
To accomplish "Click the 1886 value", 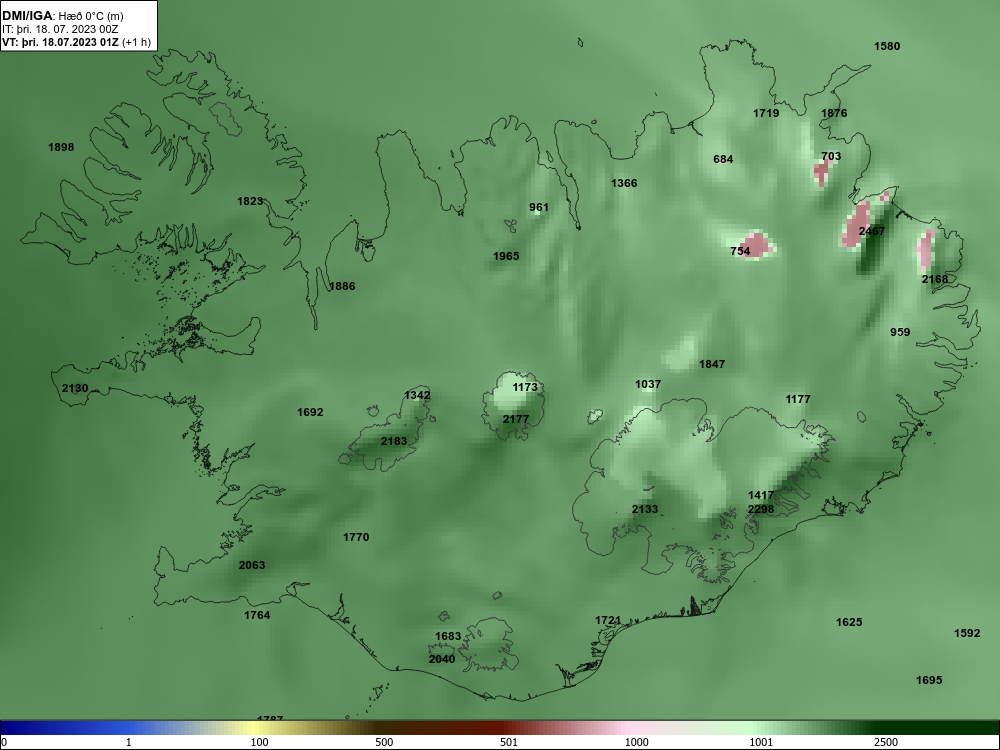I will [x=341, y=286].
